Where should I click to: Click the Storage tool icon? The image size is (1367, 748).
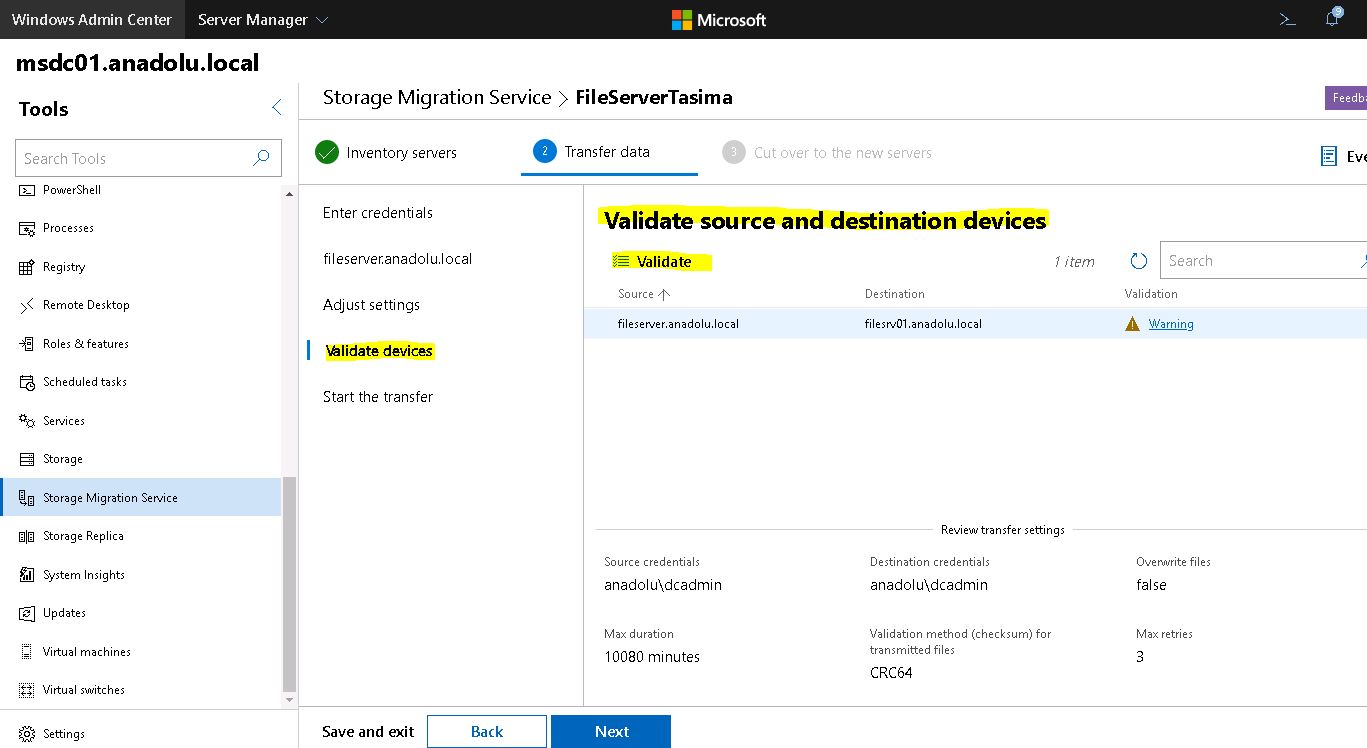26,459
